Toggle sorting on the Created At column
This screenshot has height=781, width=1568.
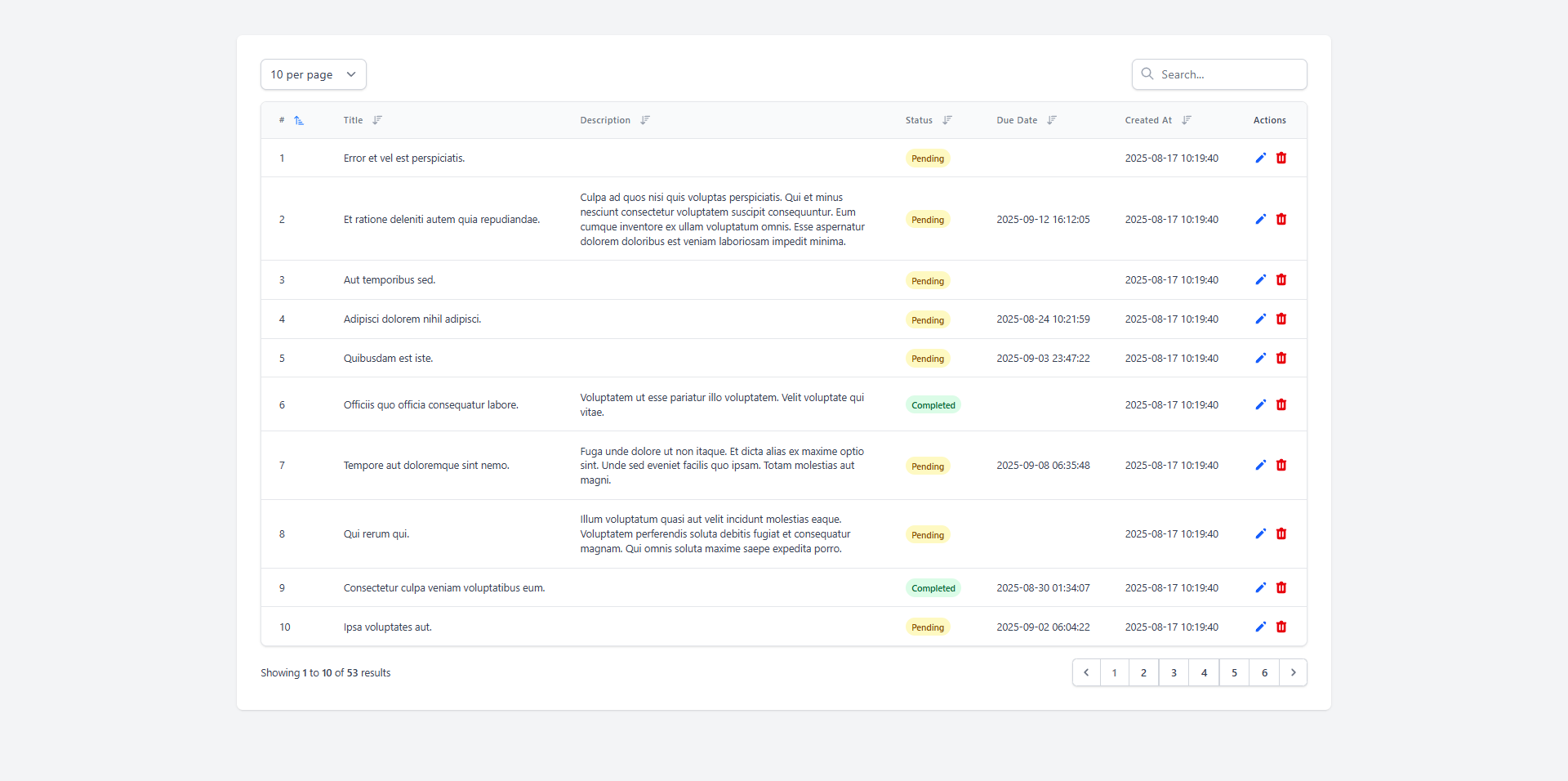coord(1186,120)
